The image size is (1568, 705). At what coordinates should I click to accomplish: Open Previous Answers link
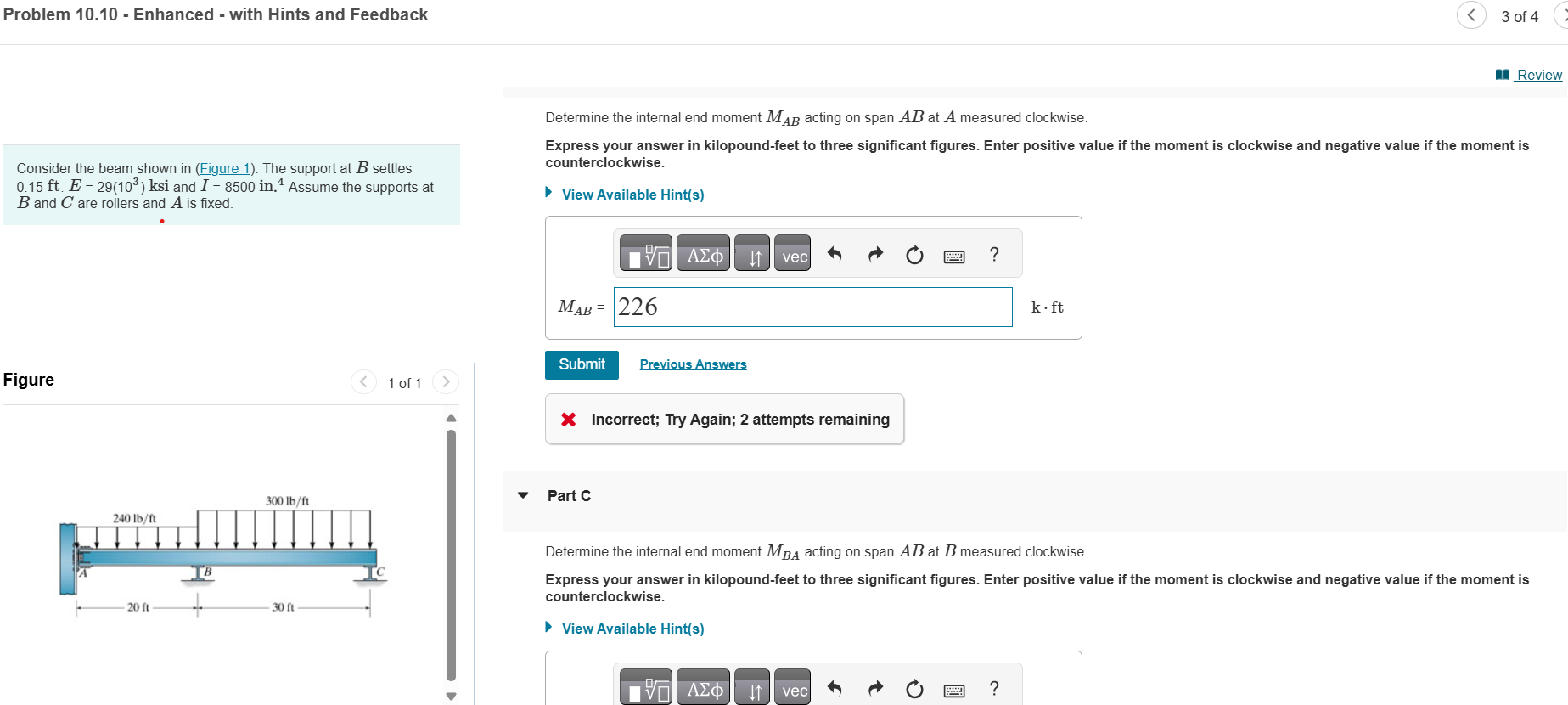pyautogui.click(x=693, y=364)
